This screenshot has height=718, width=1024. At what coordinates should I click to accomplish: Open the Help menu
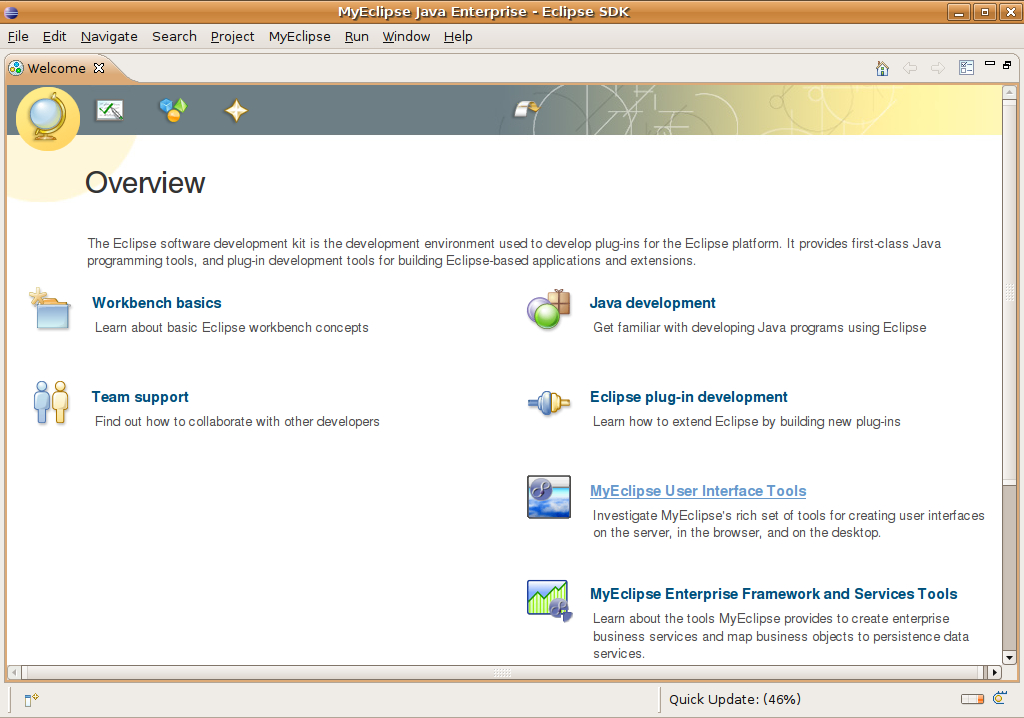click(x=458, y=37)
